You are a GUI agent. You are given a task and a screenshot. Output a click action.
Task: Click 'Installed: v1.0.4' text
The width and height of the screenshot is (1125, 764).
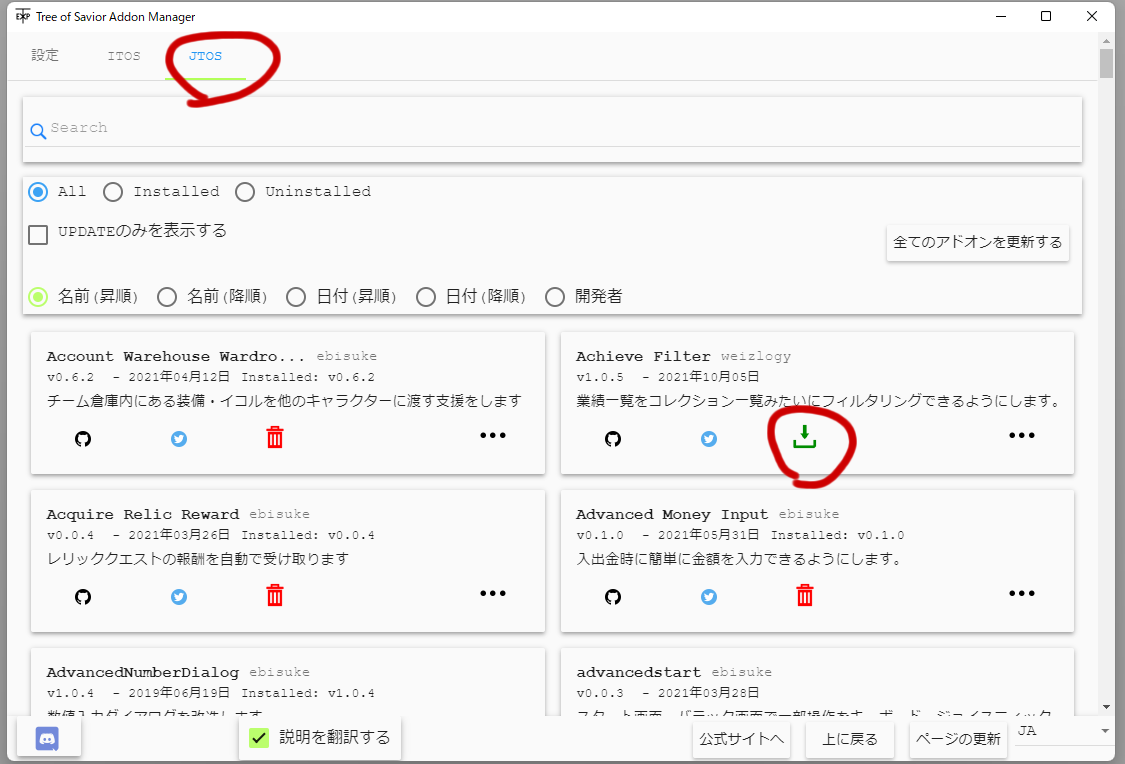pos(308,693)
